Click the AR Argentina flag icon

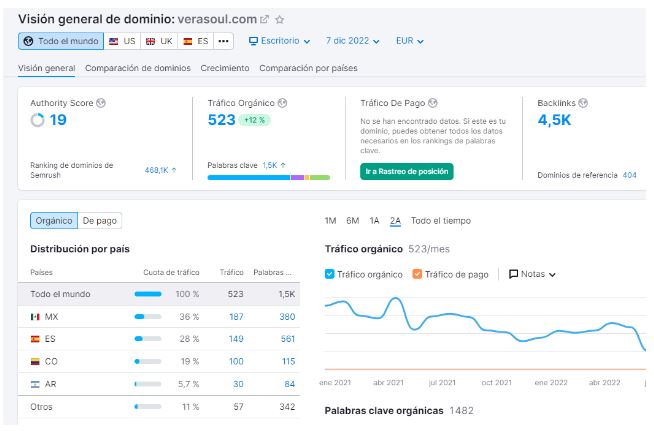[x=35, y=384]
